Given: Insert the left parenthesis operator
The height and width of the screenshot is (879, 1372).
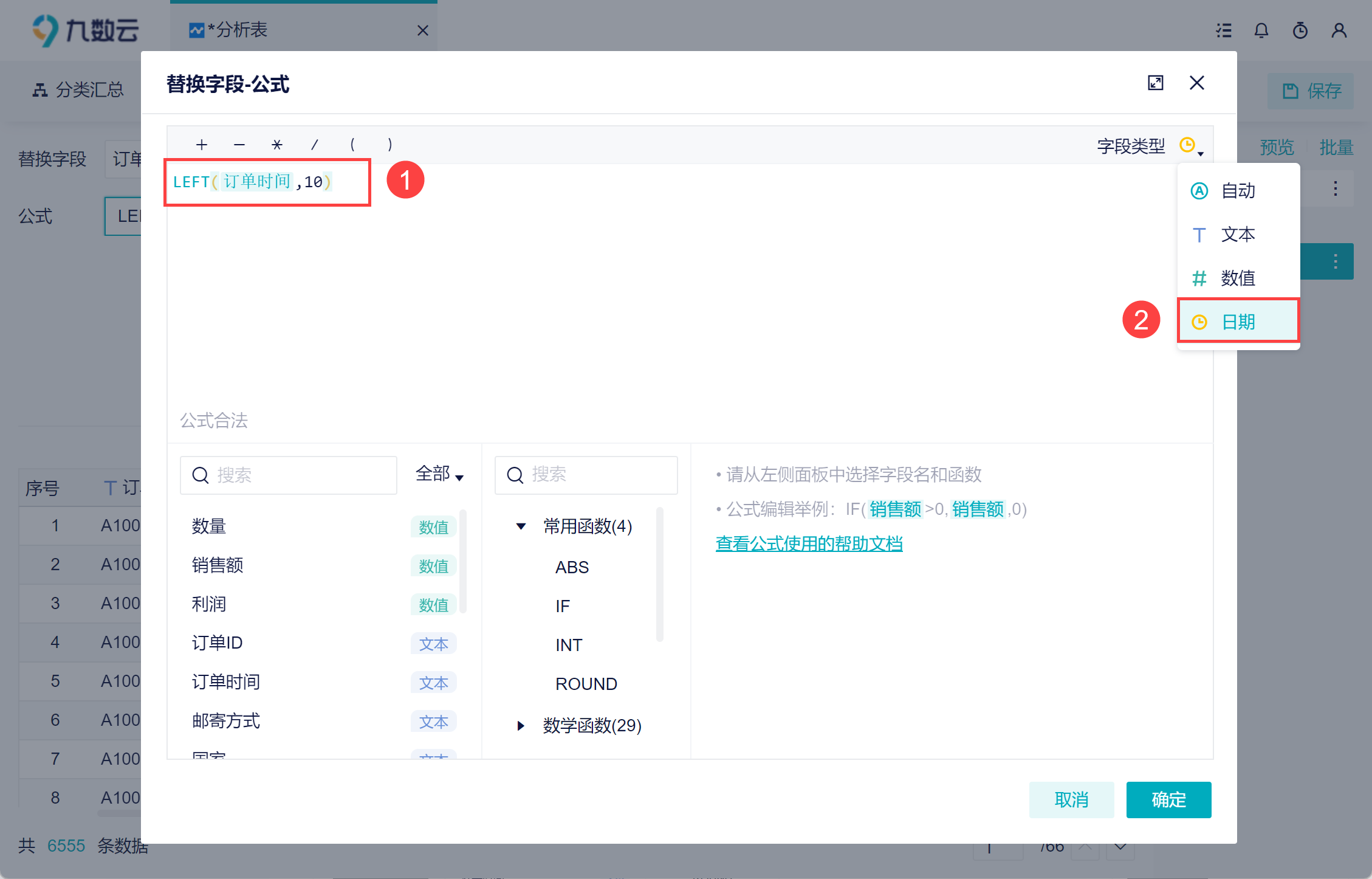Looking at the screenshot, I should [352, 145].
